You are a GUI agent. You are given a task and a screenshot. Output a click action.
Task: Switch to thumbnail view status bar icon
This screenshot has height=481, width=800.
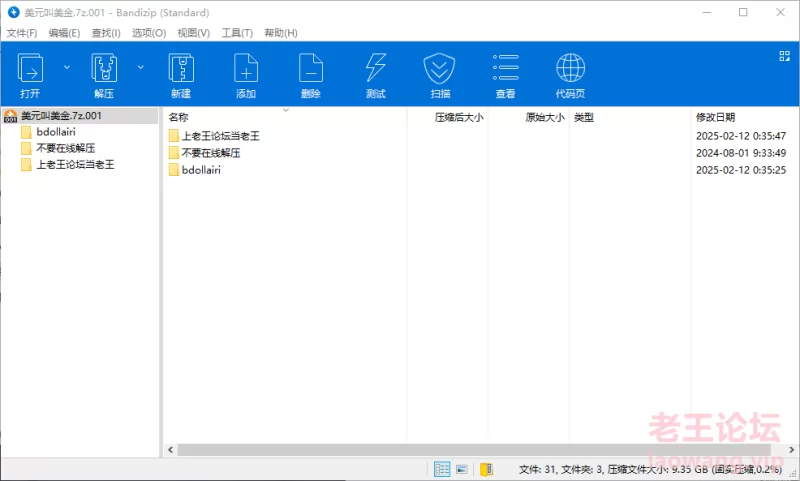[x=462, y=469]
